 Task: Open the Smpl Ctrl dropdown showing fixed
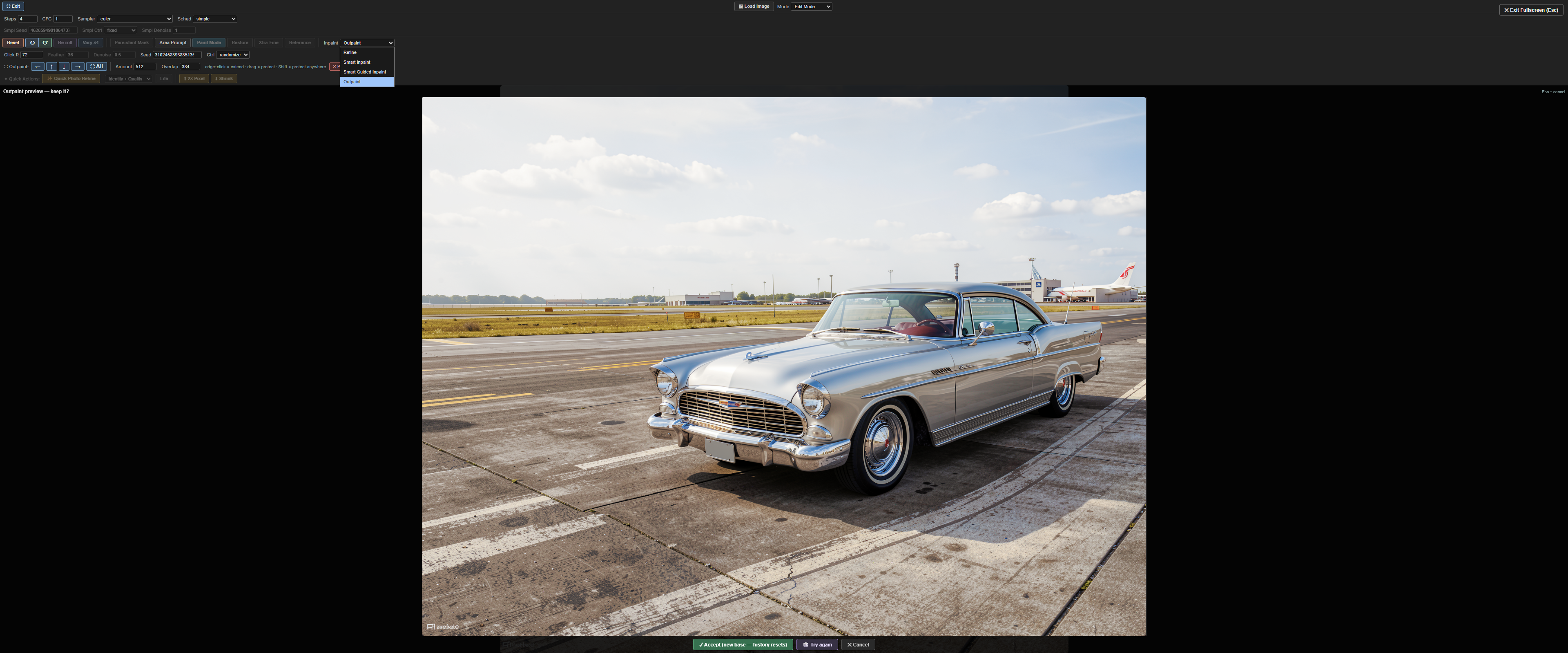pos(120,31)
